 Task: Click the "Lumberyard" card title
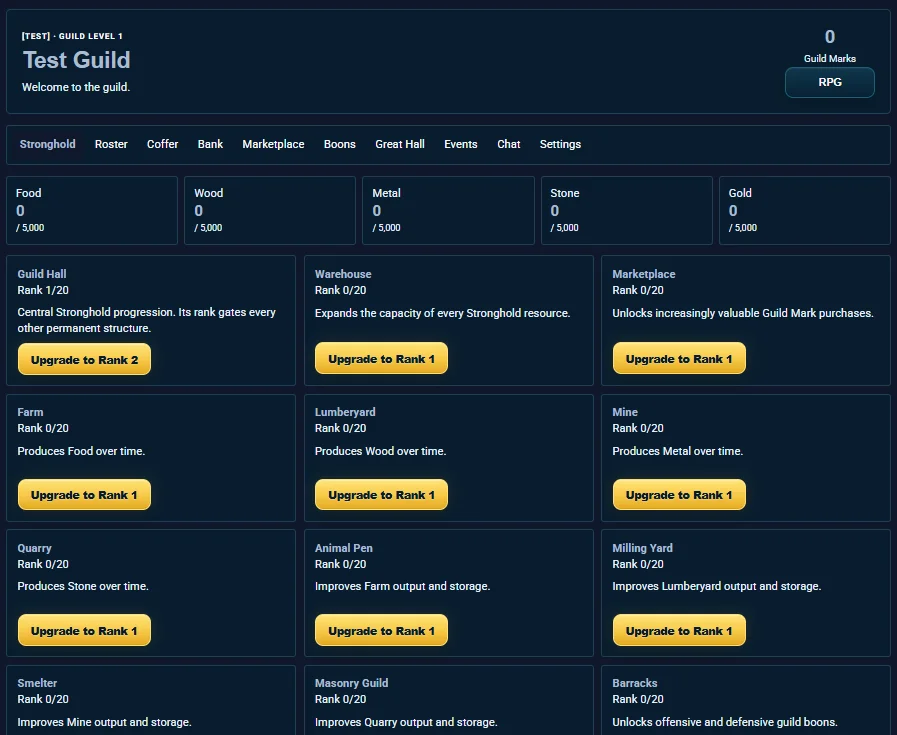(x=345, y=412)
